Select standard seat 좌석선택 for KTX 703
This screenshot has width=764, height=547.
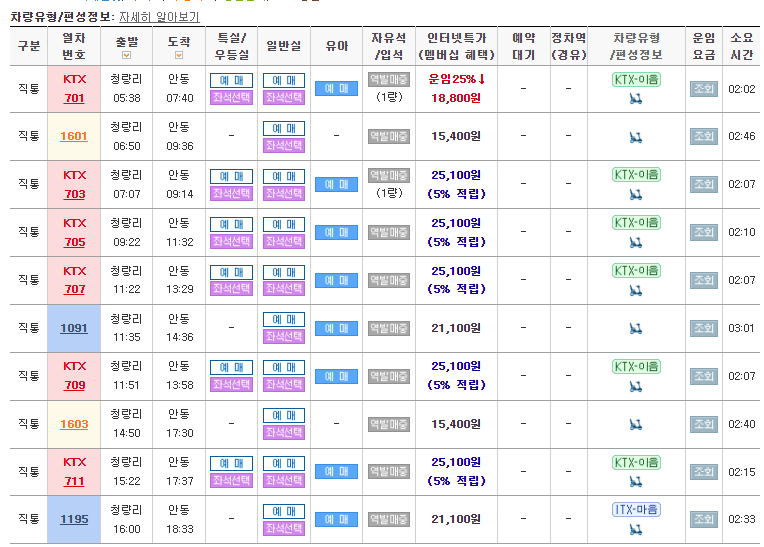pos(284,193)
